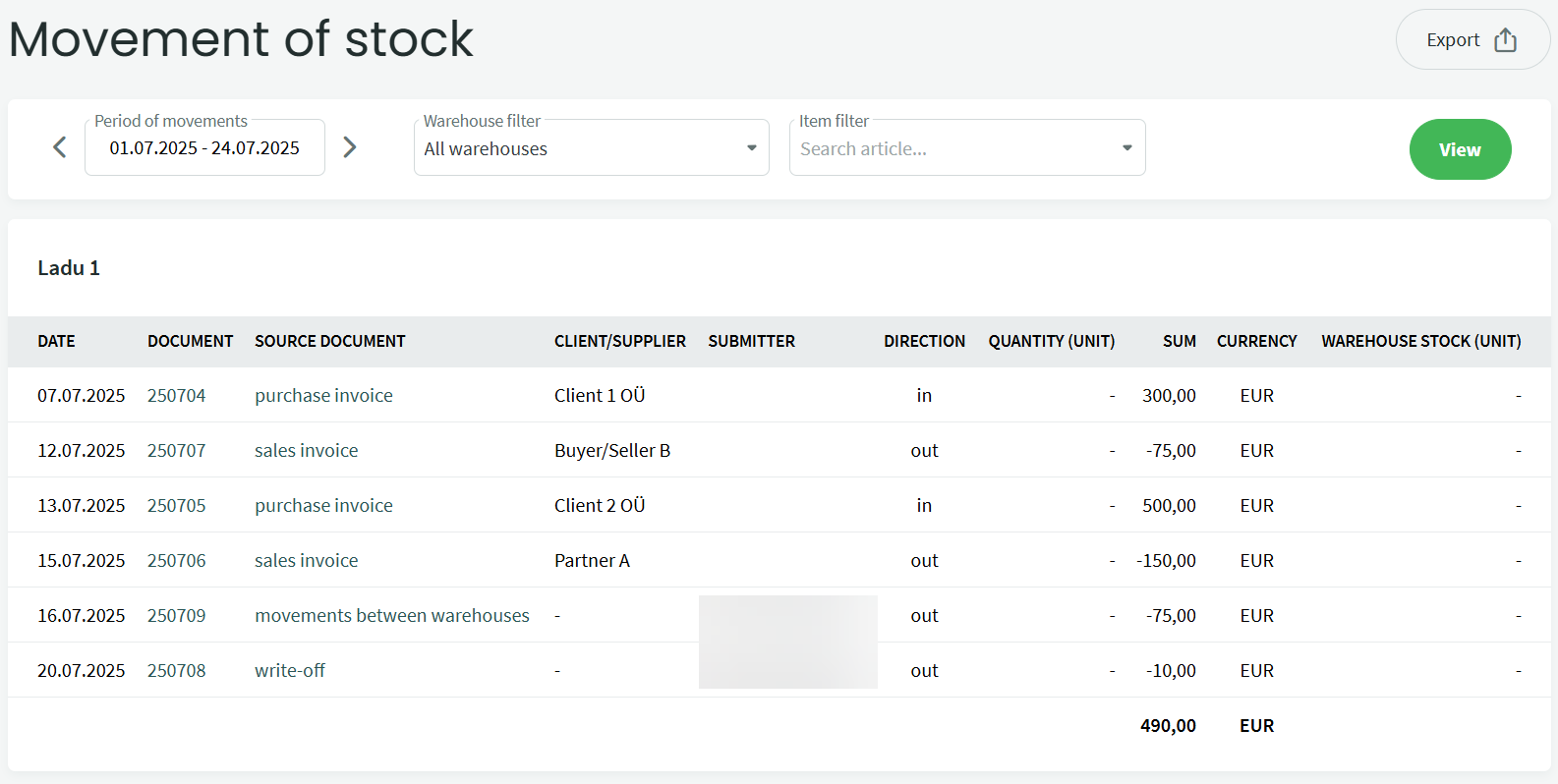This screenshot has width=1558, height=784.
Task: Advance to next period with right chevron
Action: 349,147
